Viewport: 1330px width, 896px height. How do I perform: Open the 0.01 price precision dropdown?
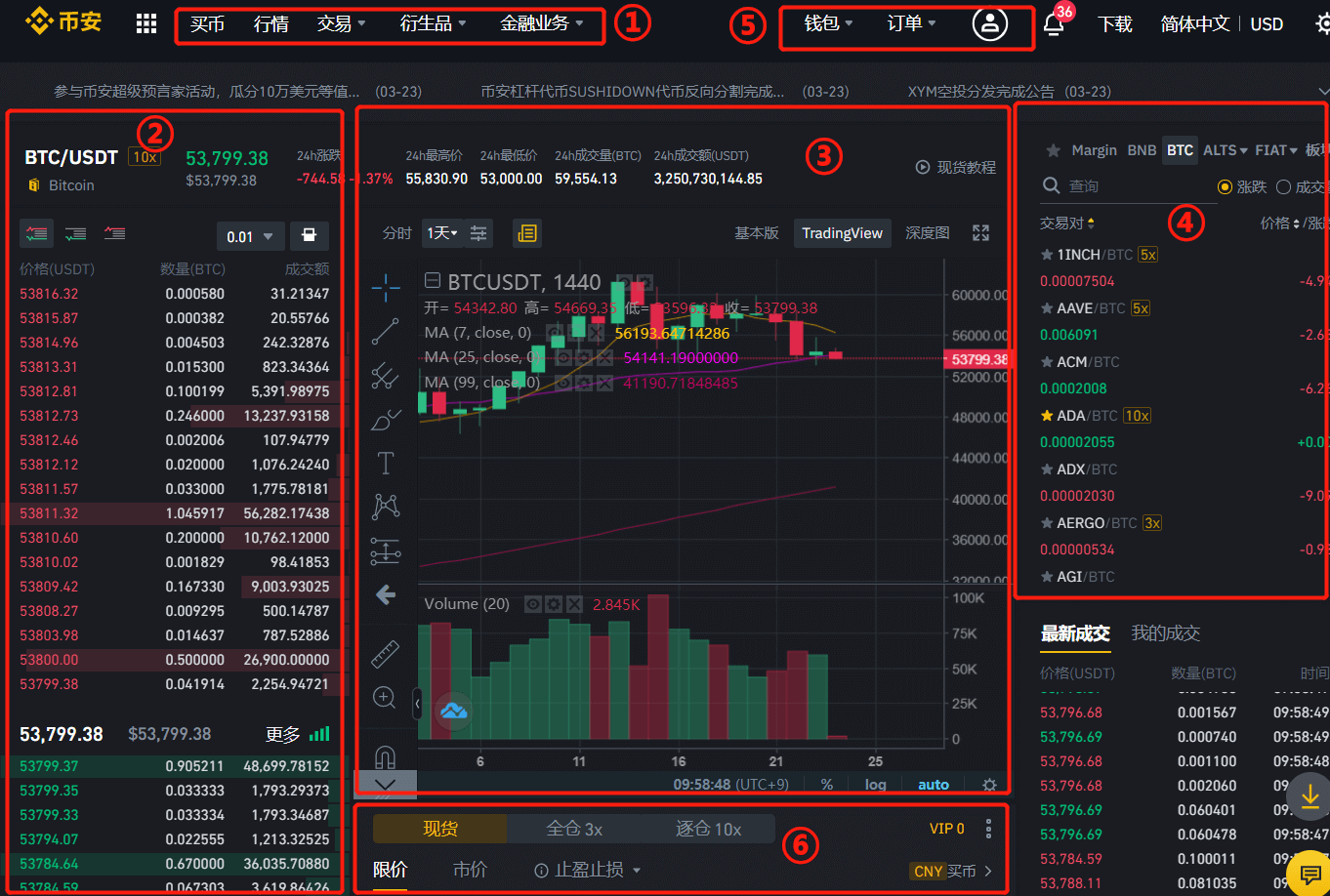click(250, 236)
